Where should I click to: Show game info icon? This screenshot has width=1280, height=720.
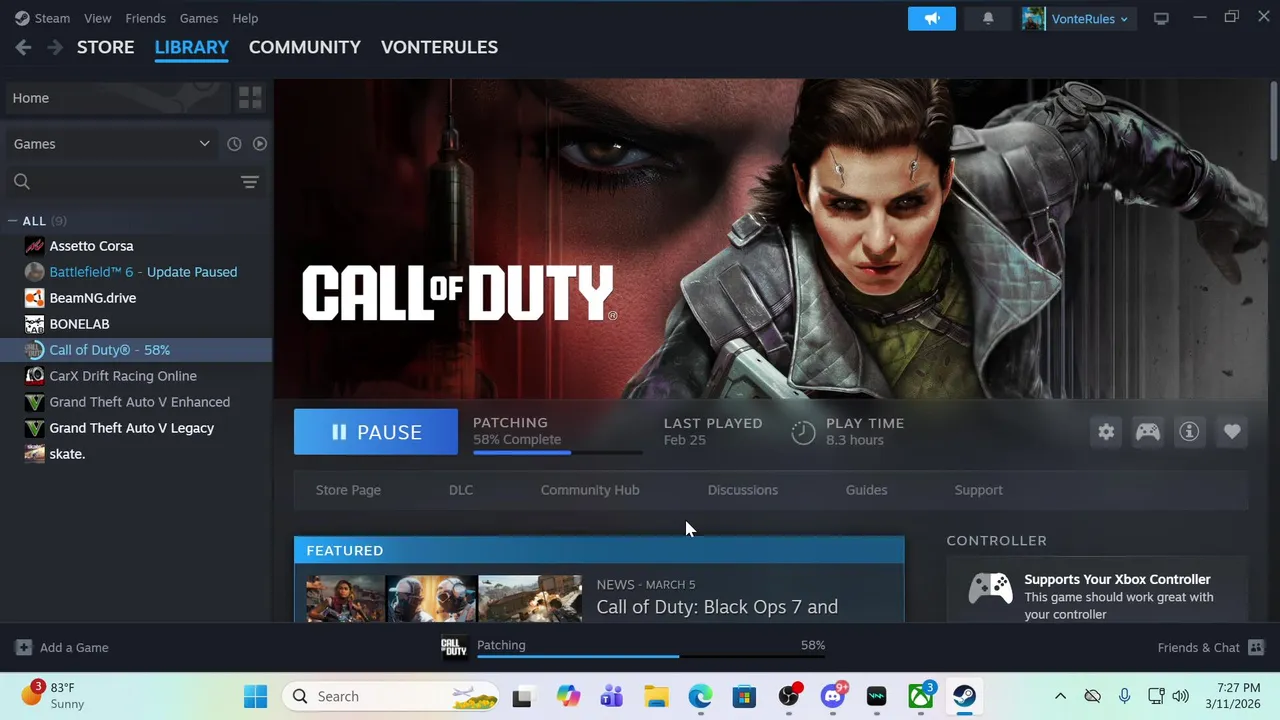point(1189,432)
